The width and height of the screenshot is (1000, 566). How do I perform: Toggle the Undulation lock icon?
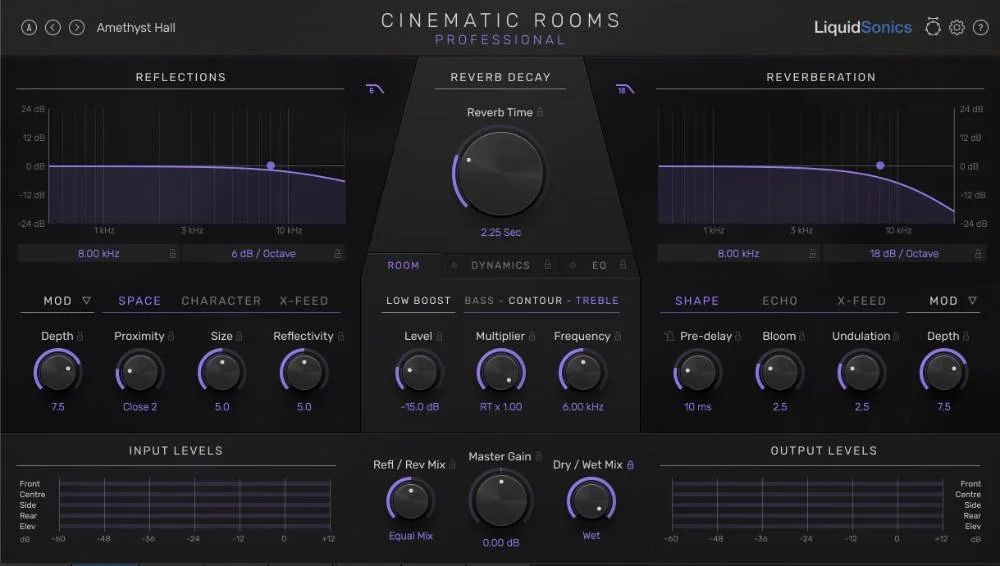(896, 336)
